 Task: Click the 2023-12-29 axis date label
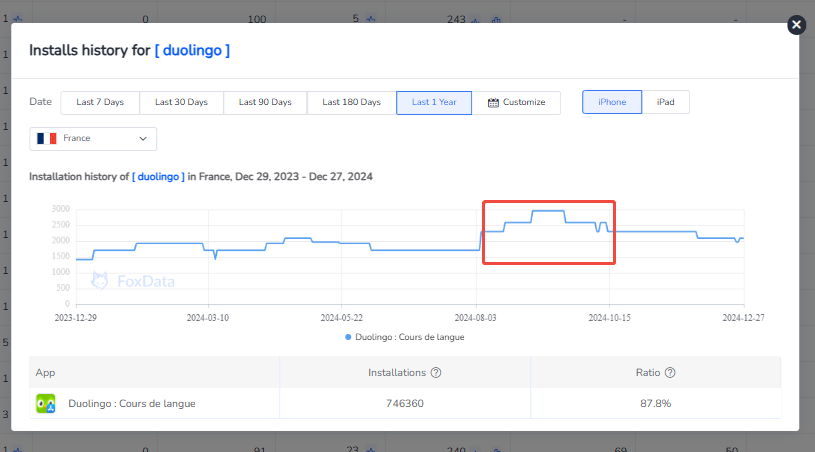75,317
